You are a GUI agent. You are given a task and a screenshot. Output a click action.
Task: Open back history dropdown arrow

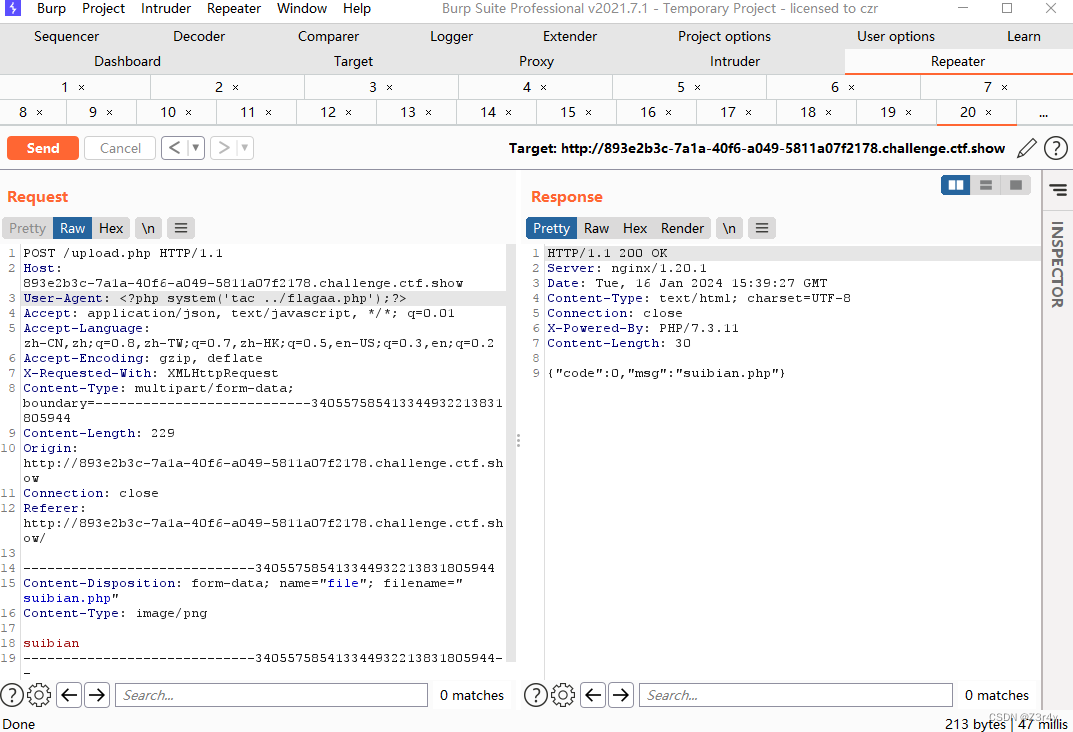click(x=196, y=148)
